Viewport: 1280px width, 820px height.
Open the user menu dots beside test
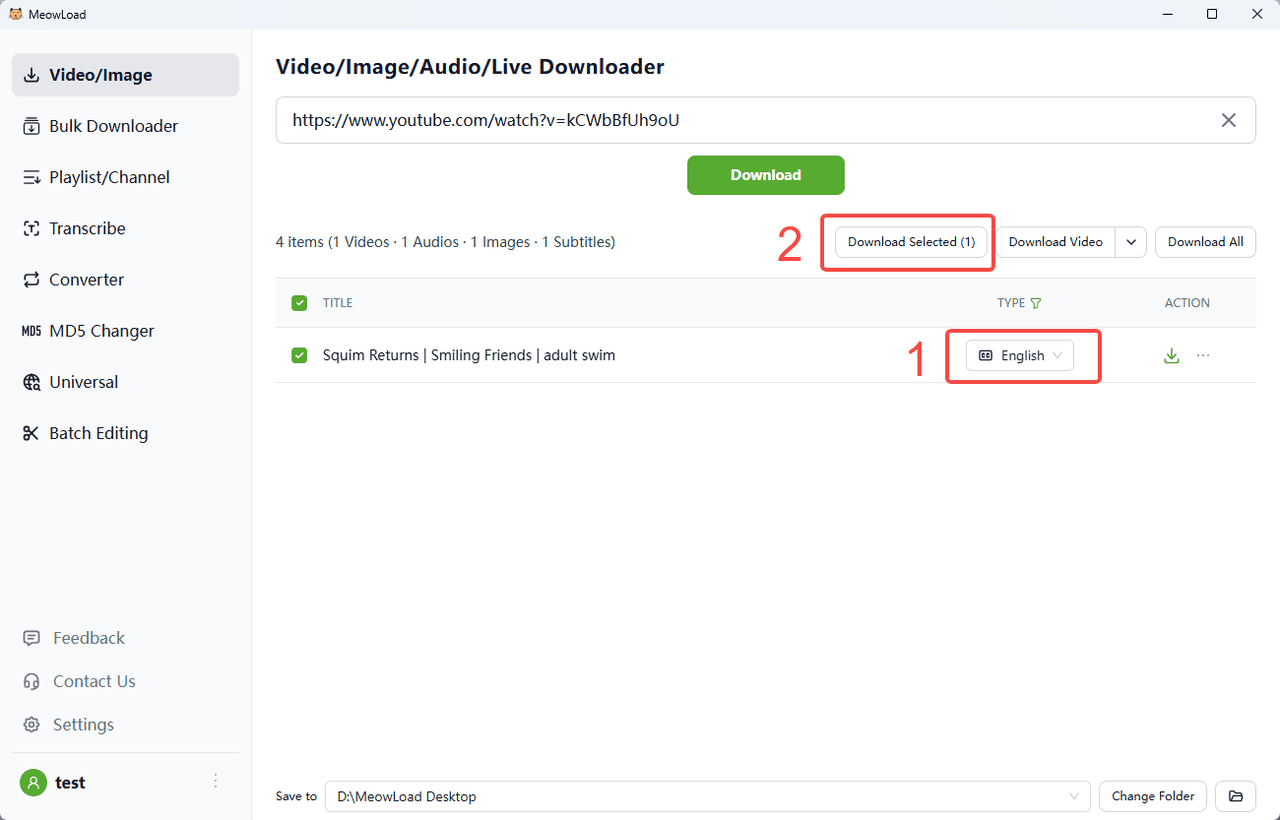point(215,782)
